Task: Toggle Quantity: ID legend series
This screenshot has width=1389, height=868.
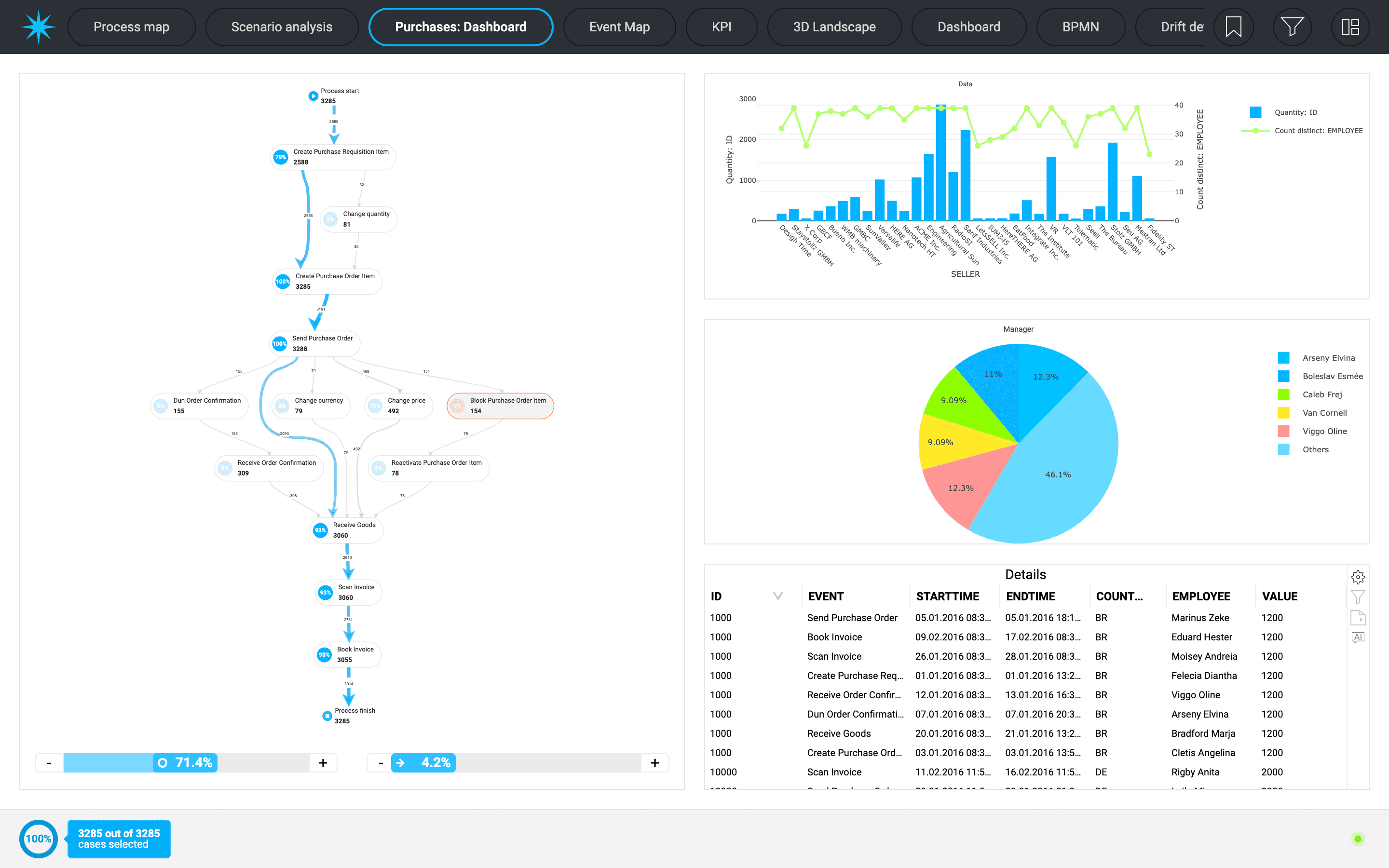Action: [x=1295, y=112]
